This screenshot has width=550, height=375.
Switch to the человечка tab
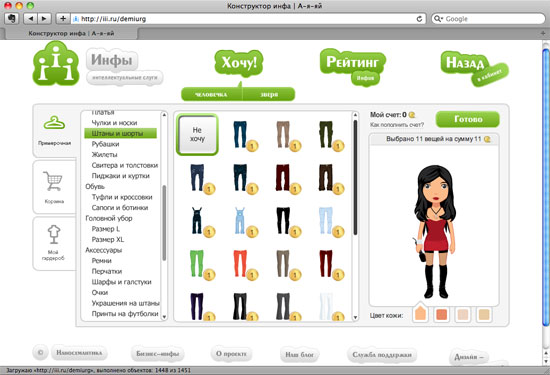tap(212, 94)
